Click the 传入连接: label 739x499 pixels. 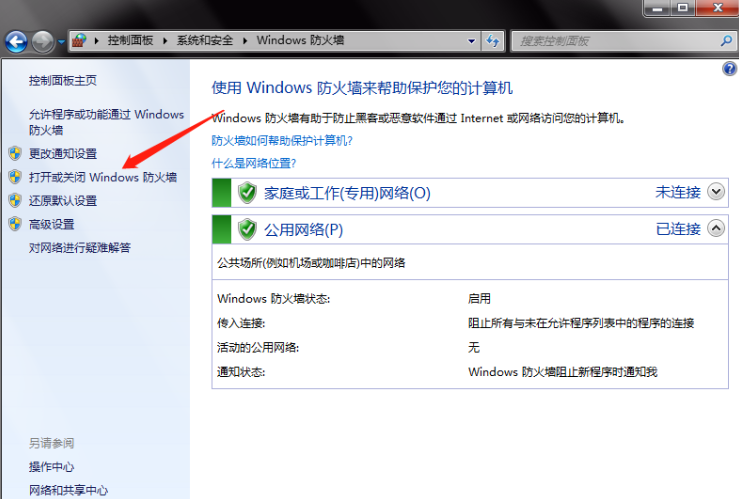[241, 323]
